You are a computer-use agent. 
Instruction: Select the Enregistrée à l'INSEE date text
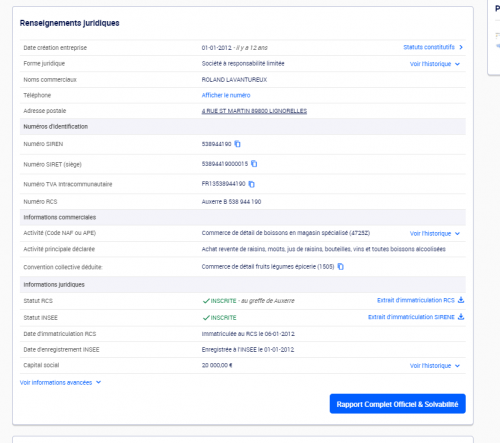click(248, 350)
